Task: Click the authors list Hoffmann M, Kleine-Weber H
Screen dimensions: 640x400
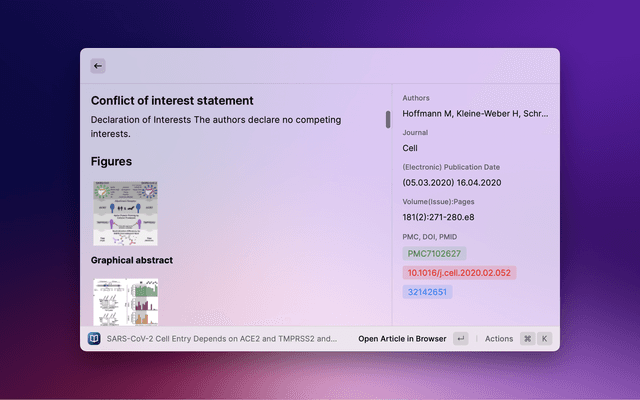Action: [476, 113]
